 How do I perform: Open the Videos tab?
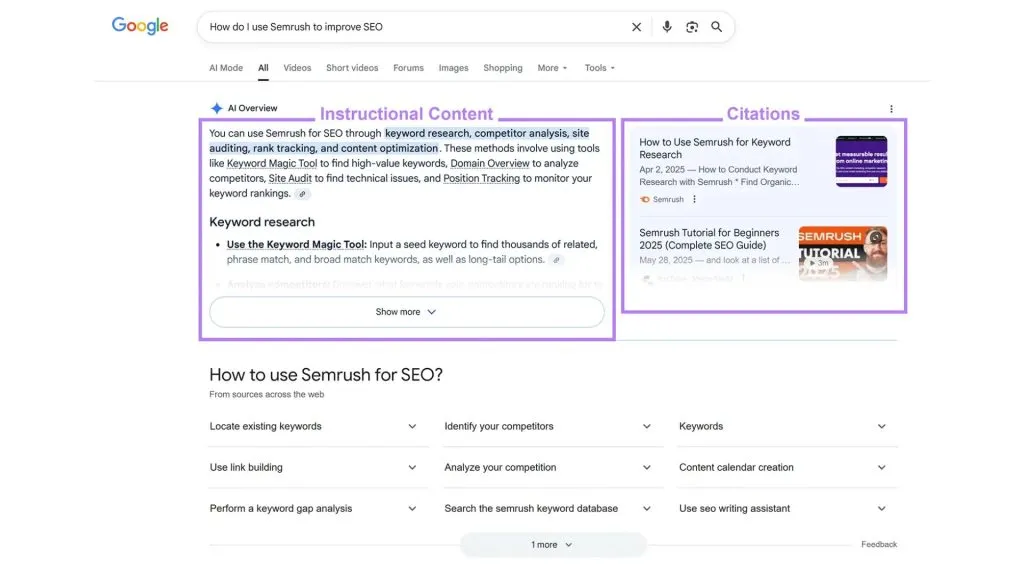(x=297, y=68)
